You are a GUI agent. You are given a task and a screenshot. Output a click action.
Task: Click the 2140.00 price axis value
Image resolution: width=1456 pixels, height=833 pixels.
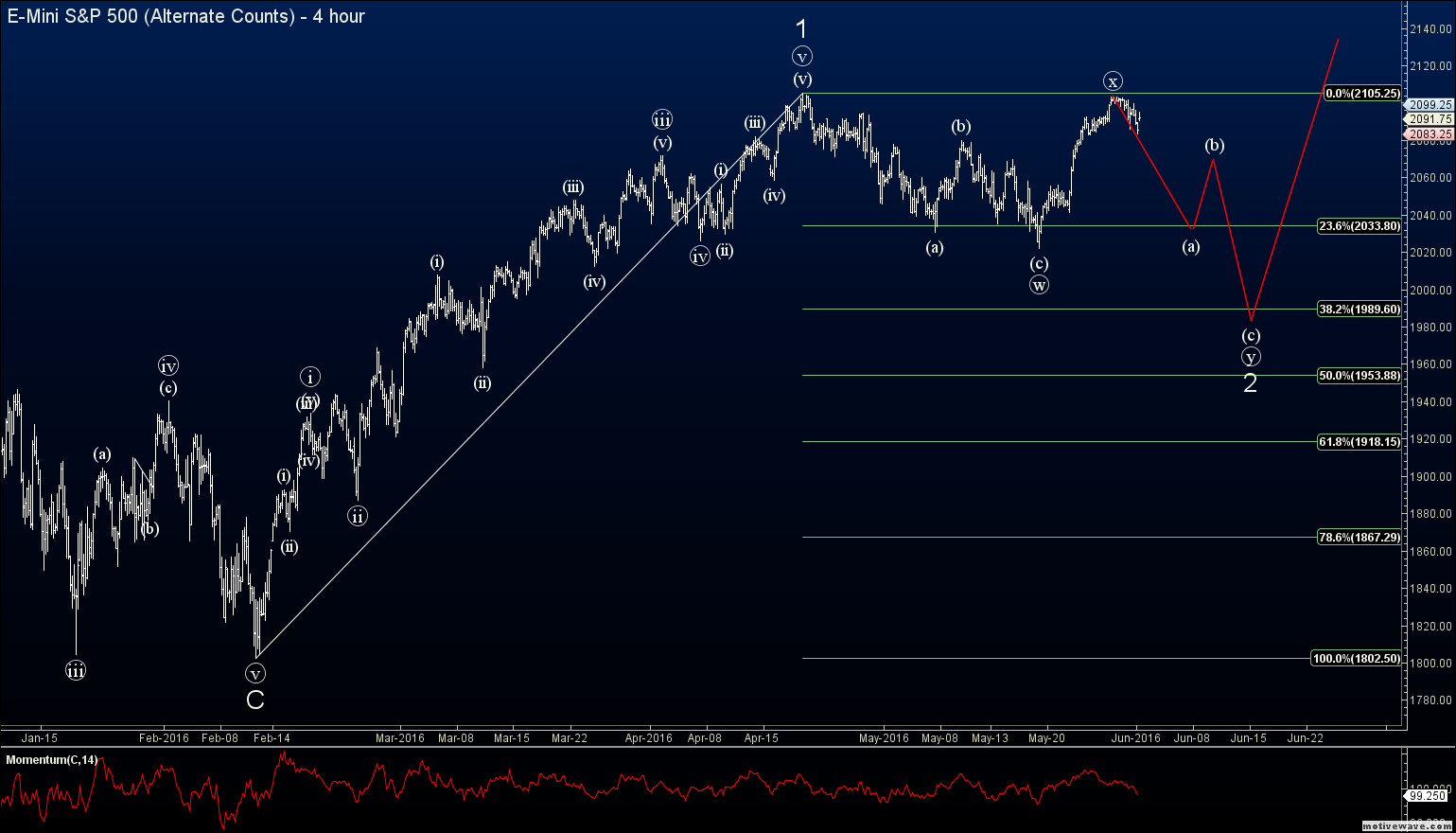coord(1430,29)
